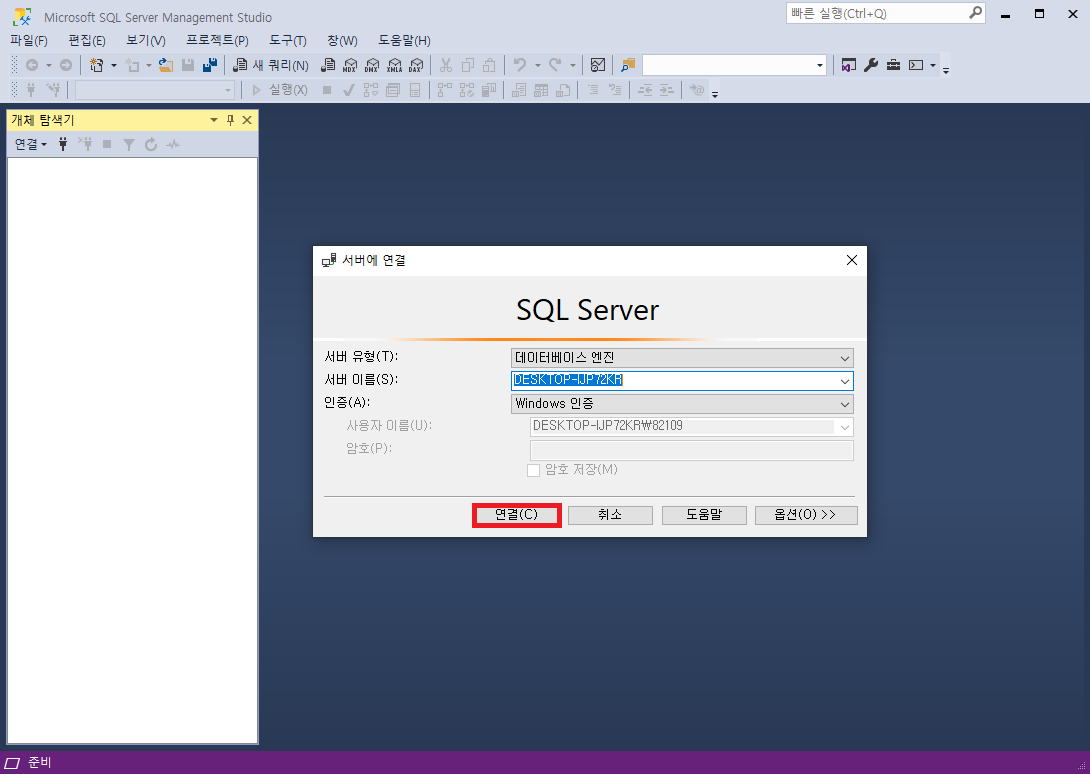Open the 연결 dropdown in Object Explorer

click(31, 145)
